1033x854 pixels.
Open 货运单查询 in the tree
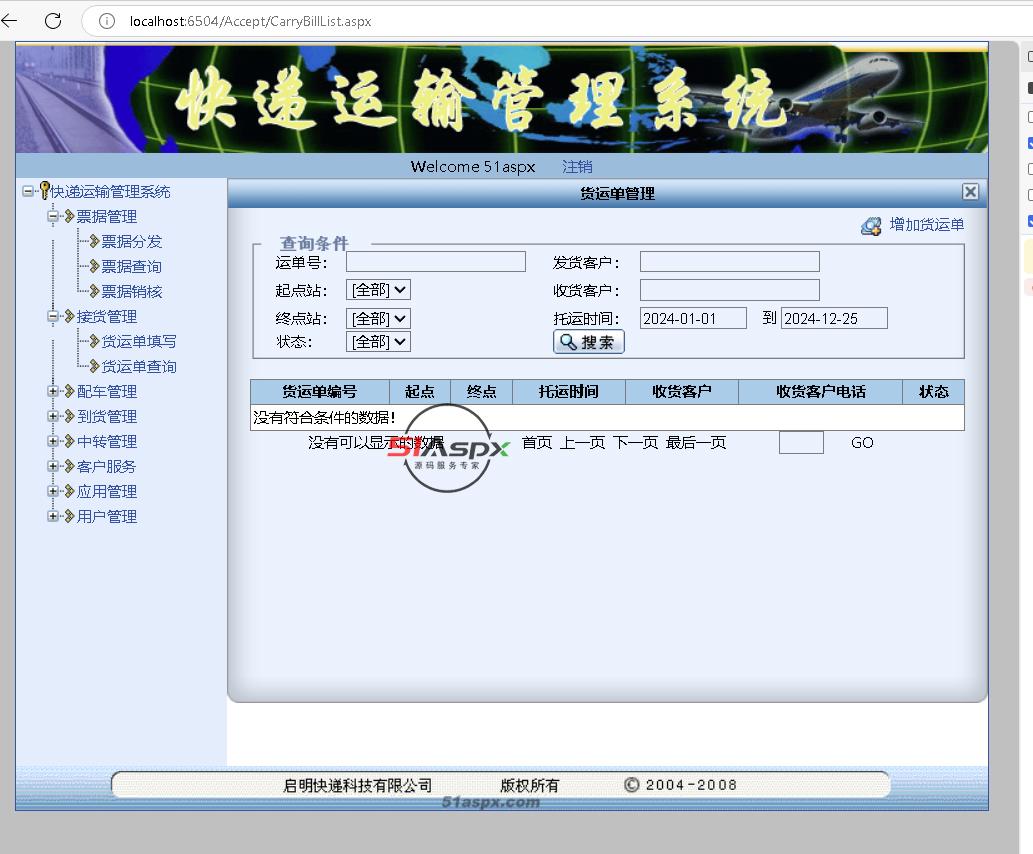tap(139, 367)
